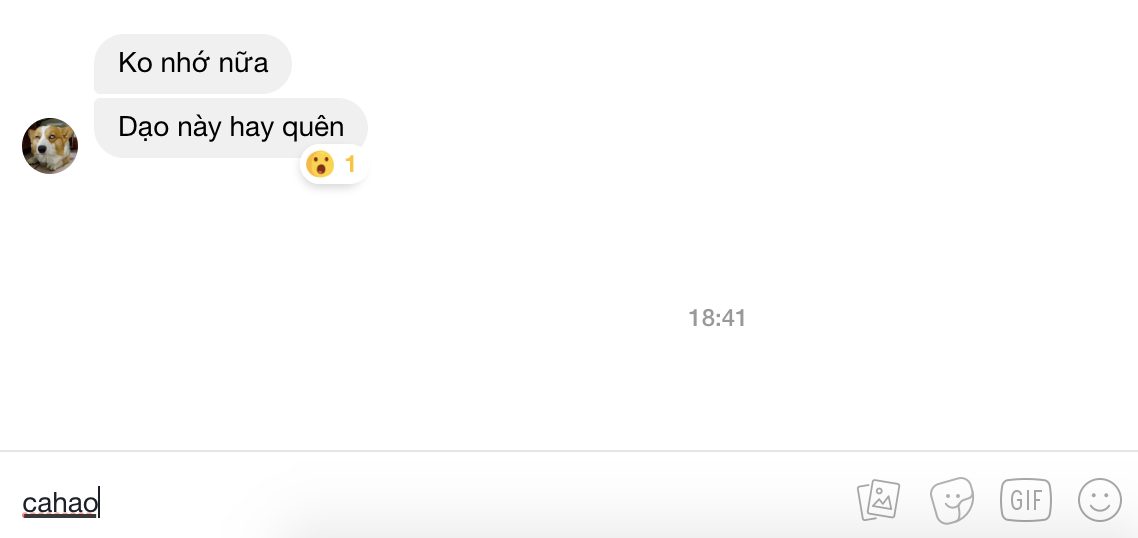Click the reaction count "1"

click(350, 164)
